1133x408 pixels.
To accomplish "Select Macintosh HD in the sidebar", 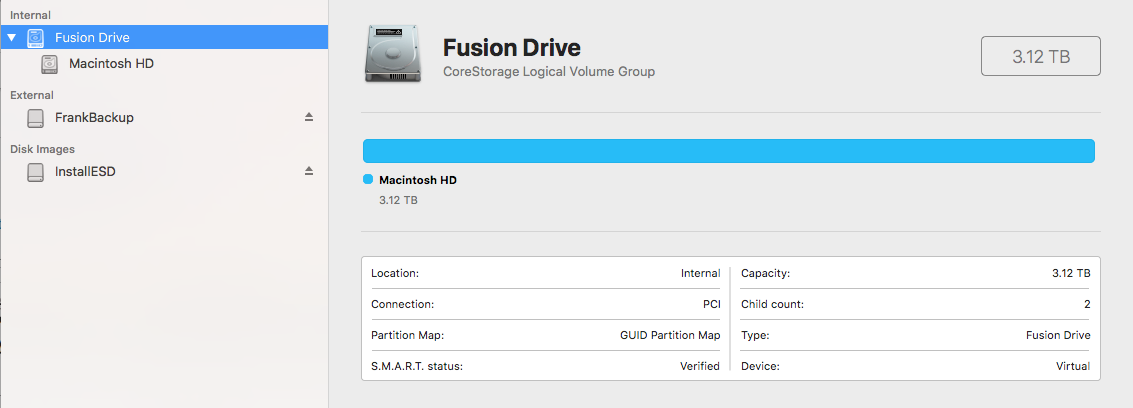I will pyautogui.click(x=111, y=64).
